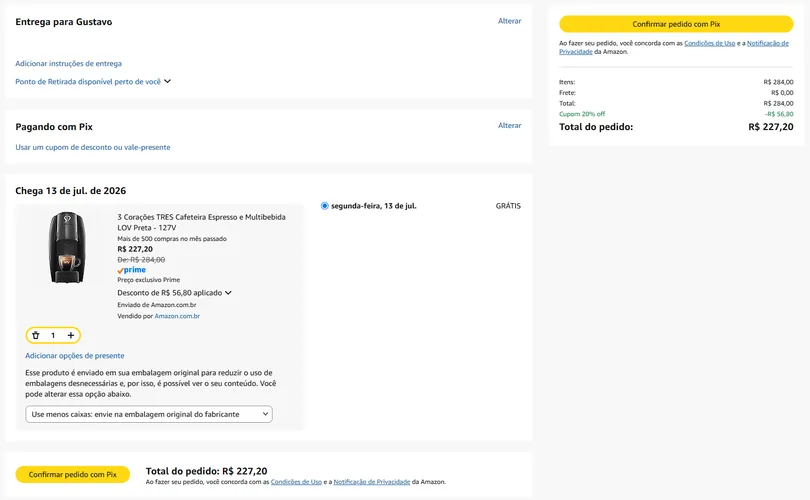
Task: Expand Ponto de Retirada chevron
Action: coord(167,81)
